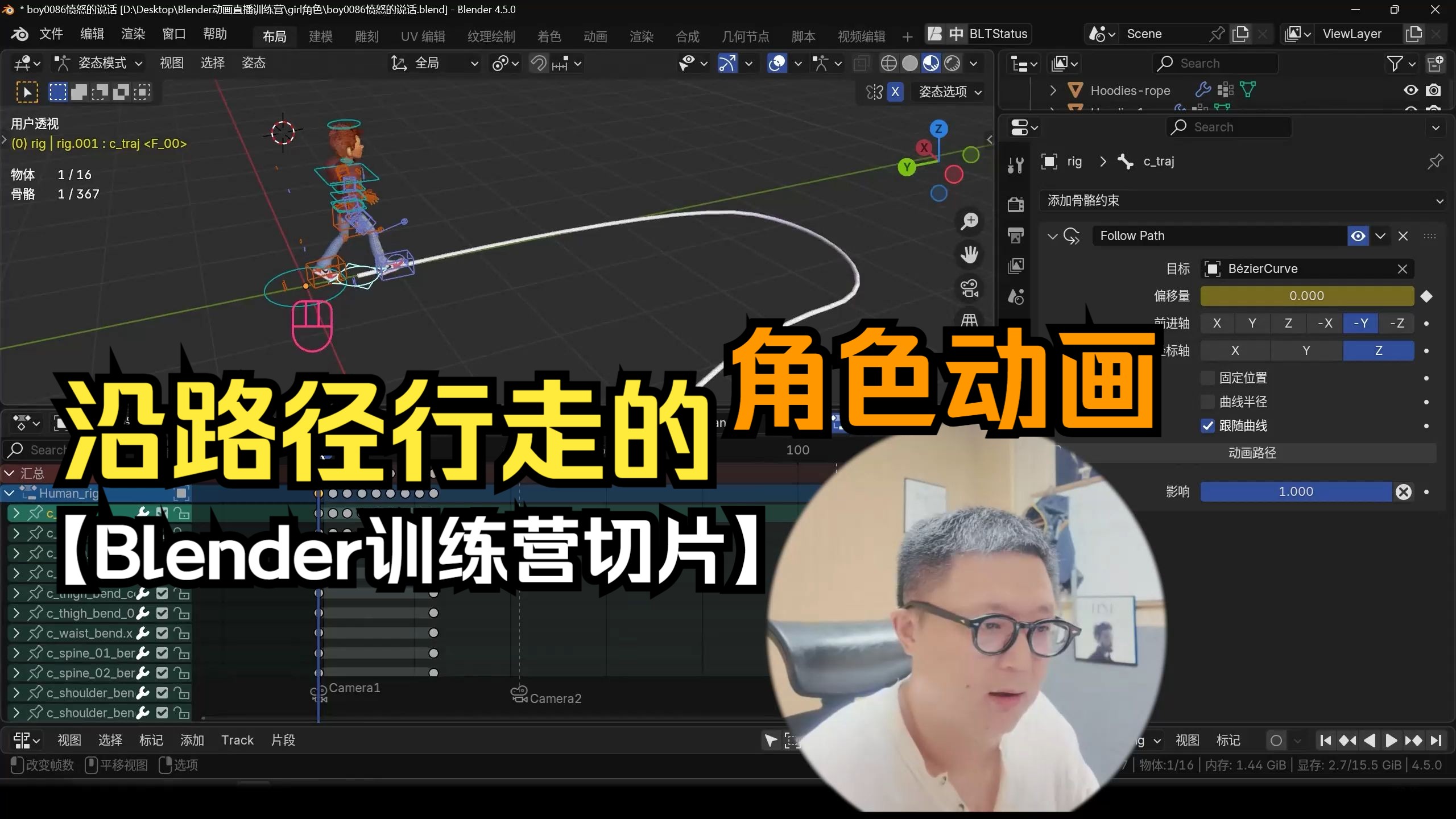1456x819 pixels.
Task: Select the -Z forward axis button
Action: coord(1397,323)
